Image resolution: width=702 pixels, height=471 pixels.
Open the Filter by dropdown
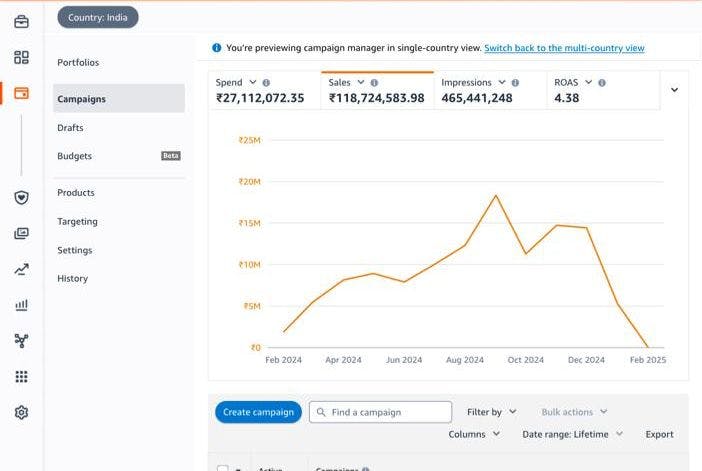(x=491, y=412)
